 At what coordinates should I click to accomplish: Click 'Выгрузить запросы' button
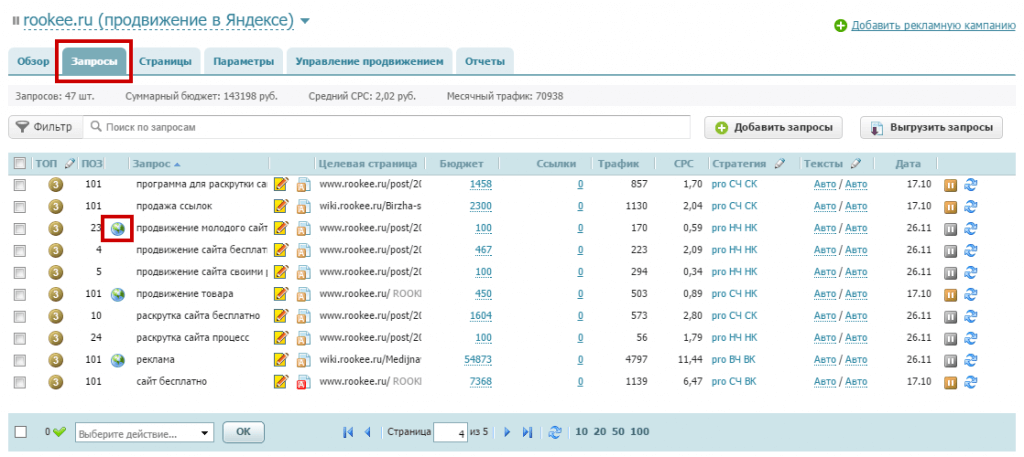(931, 128)
